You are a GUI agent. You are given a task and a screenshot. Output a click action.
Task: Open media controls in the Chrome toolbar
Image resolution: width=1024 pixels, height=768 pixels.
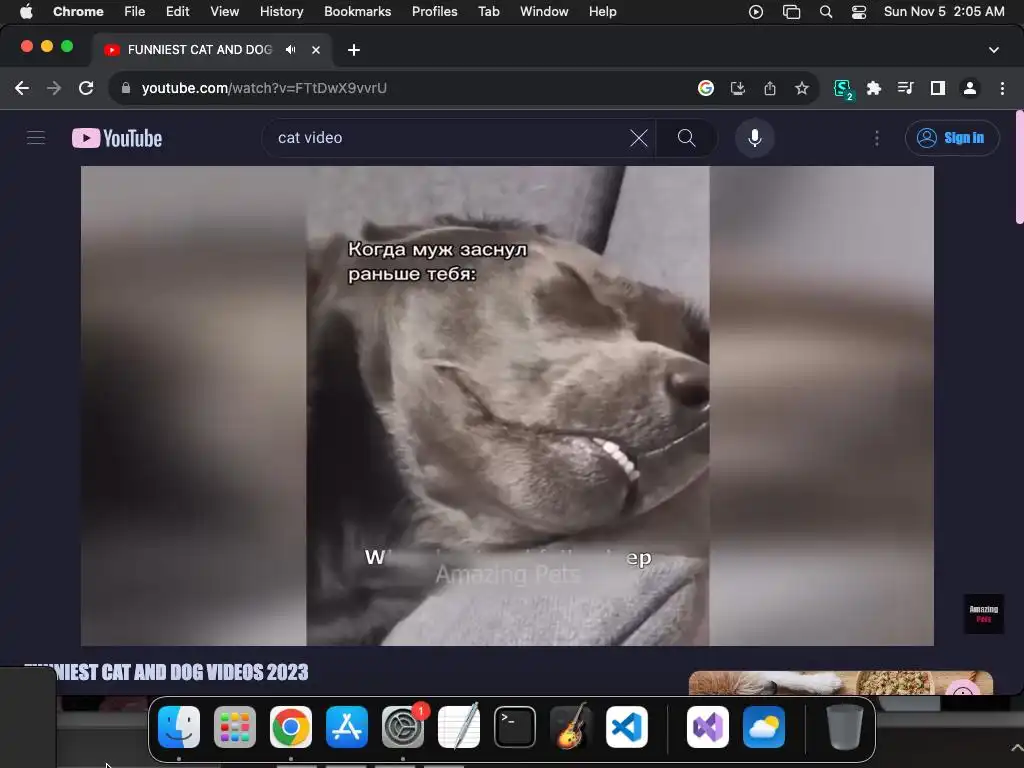(x=905, y=88)
